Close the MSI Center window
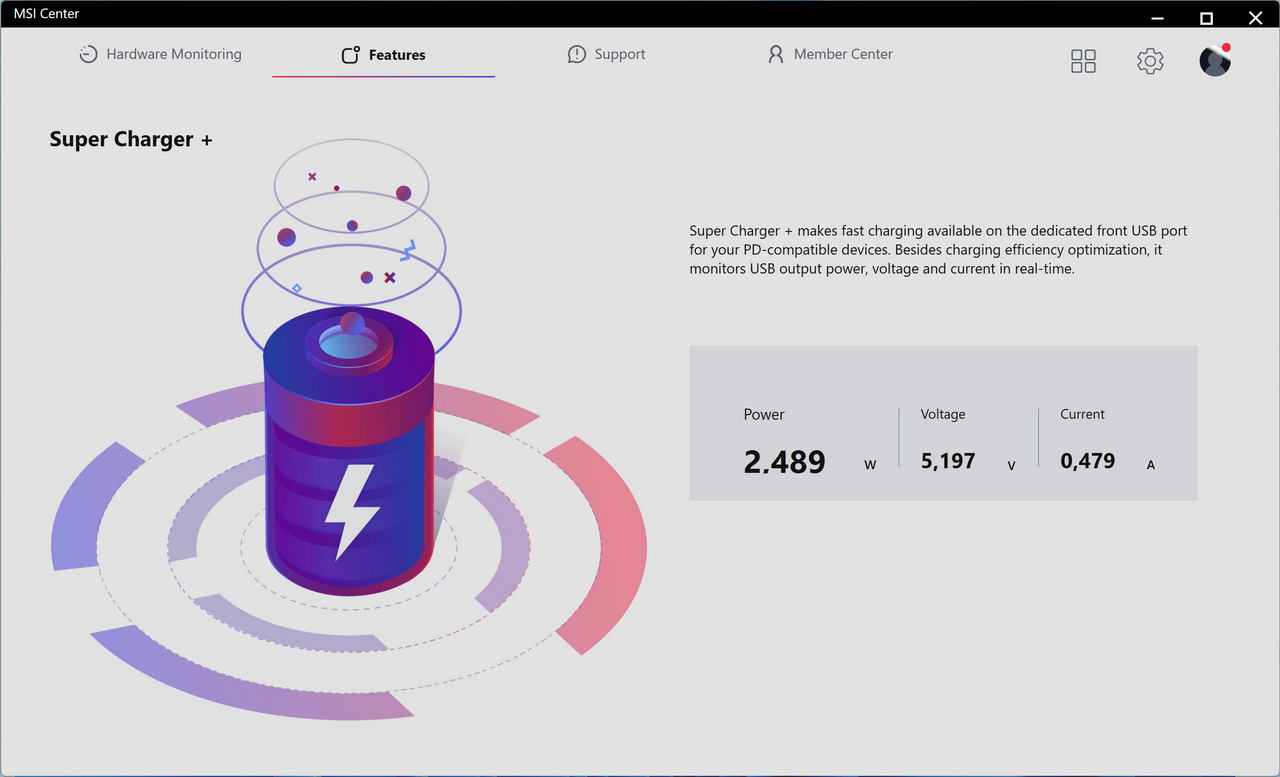 pyautogui.click(x=1255, y=17)
